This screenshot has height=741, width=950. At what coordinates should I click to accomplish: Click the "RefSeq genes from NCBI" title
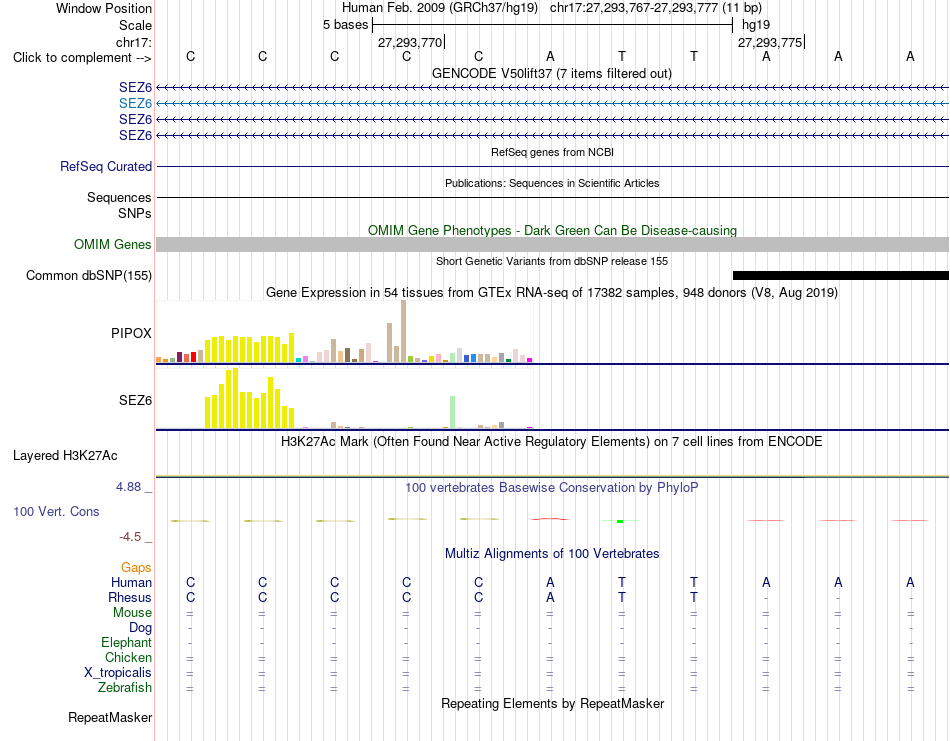552,152
